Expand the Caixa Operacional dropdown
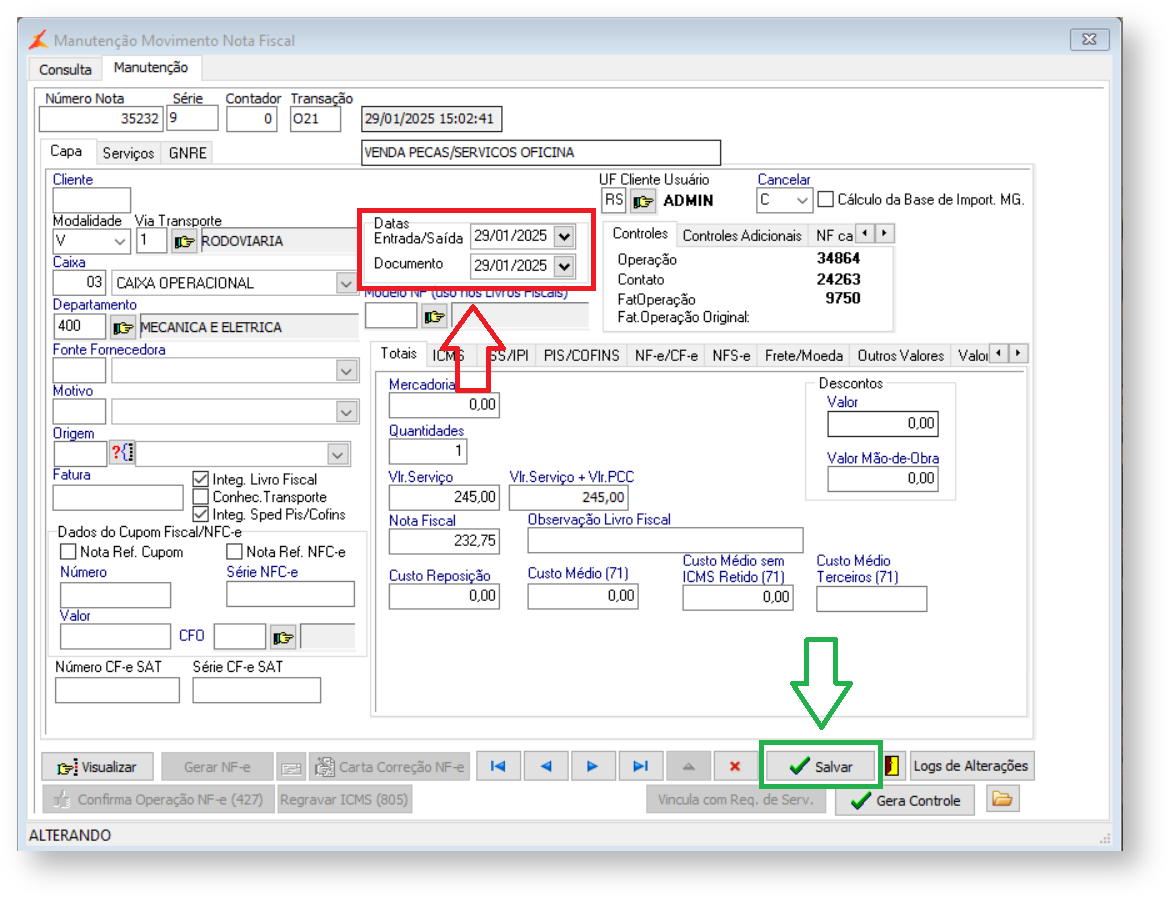Viewport: 1171px width, 899px height. coord(345,283)
